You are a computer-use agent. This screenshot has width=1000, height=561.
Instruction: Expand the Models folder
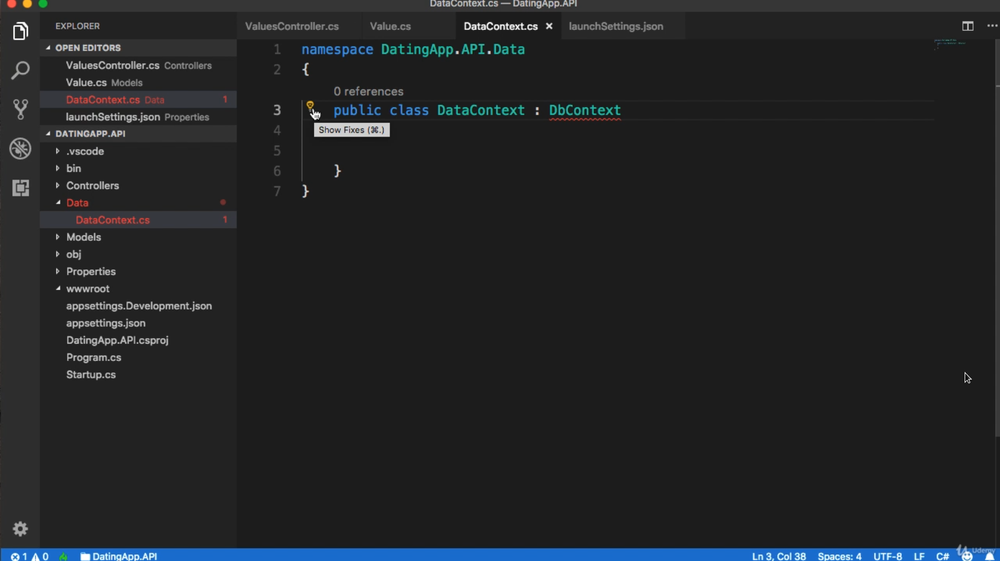[138, 237]
